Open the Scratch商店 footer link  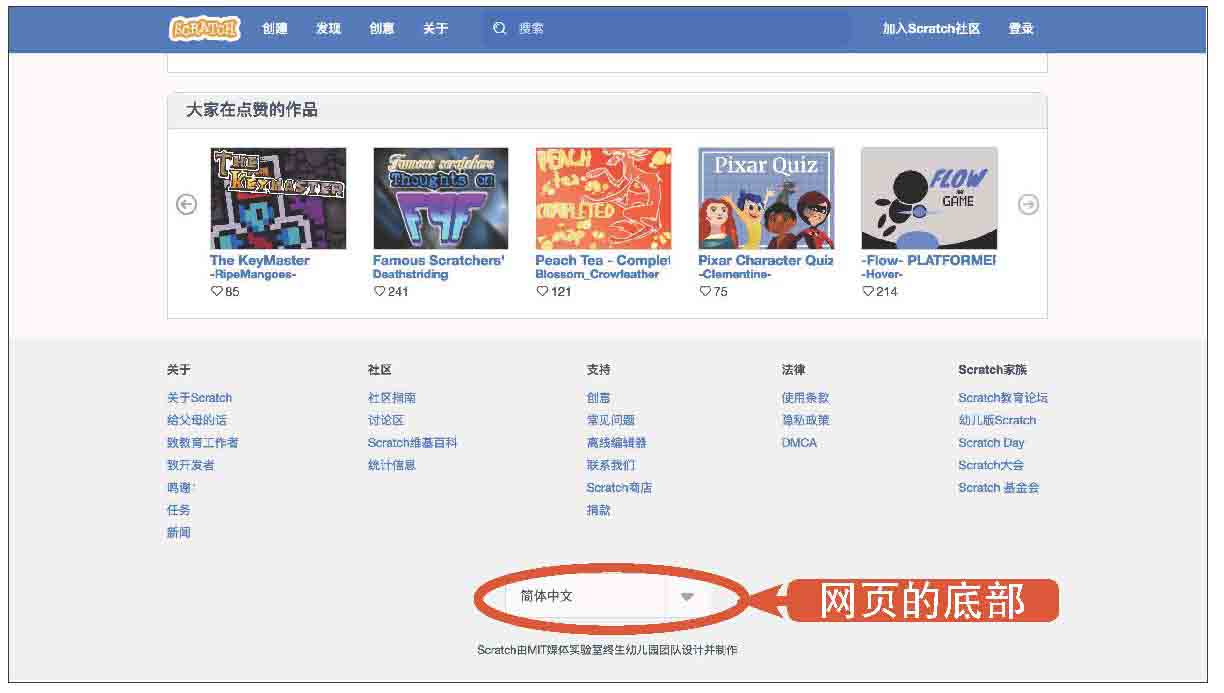[x=619, y=488]
